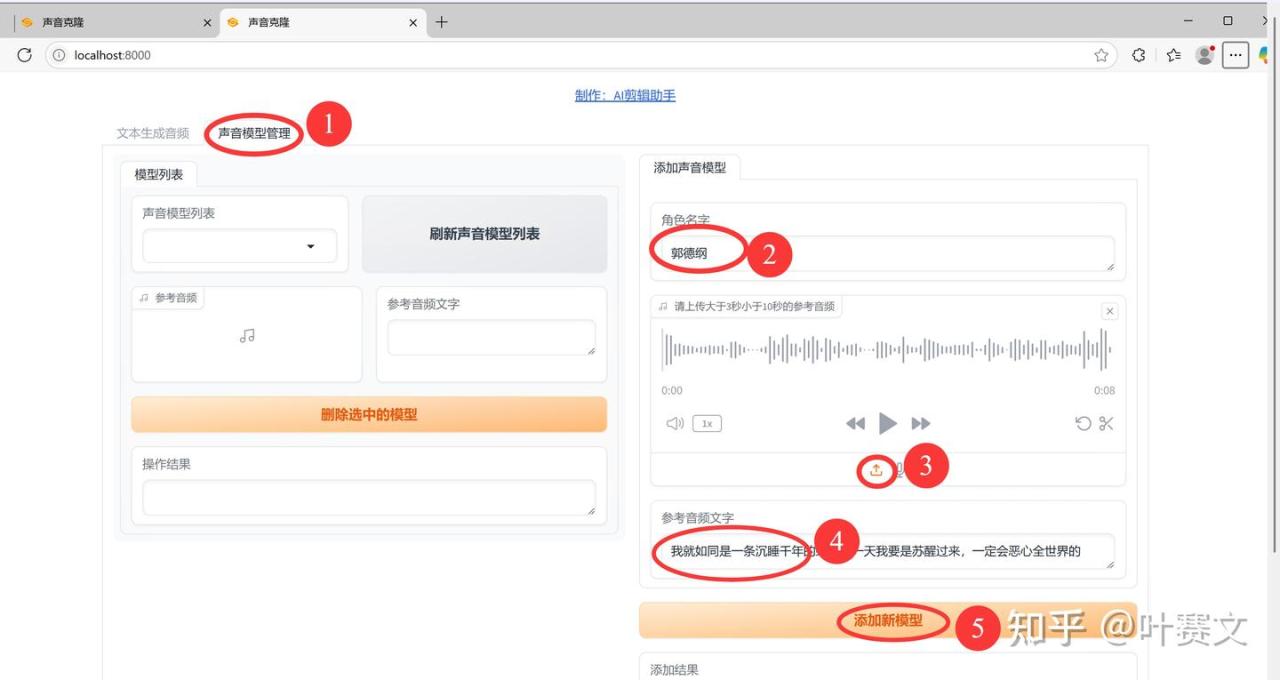Click the undo reset audio icon
1280x680 pixels.
click(1082, 423)
